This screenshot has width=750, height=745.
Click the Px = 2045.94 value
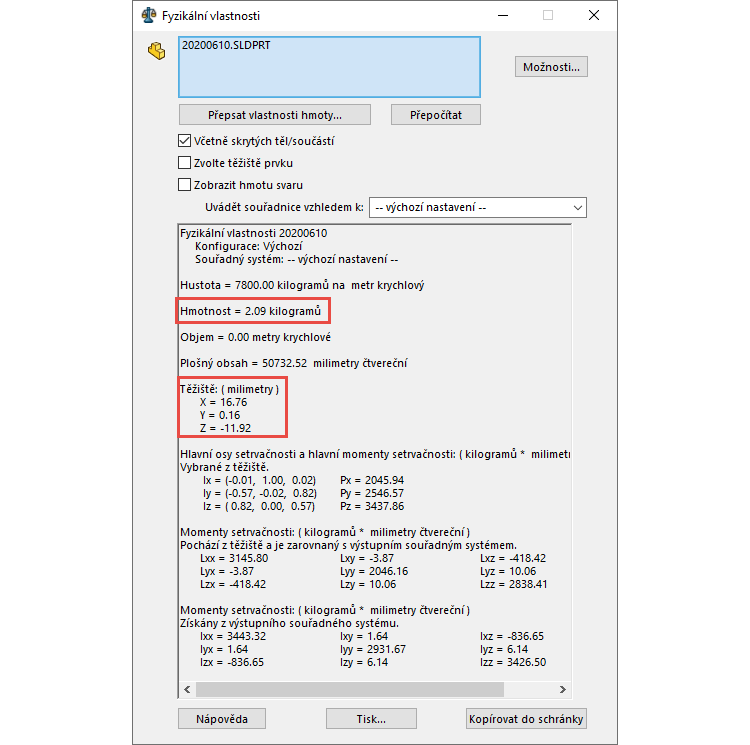click(x=372, y=480)
